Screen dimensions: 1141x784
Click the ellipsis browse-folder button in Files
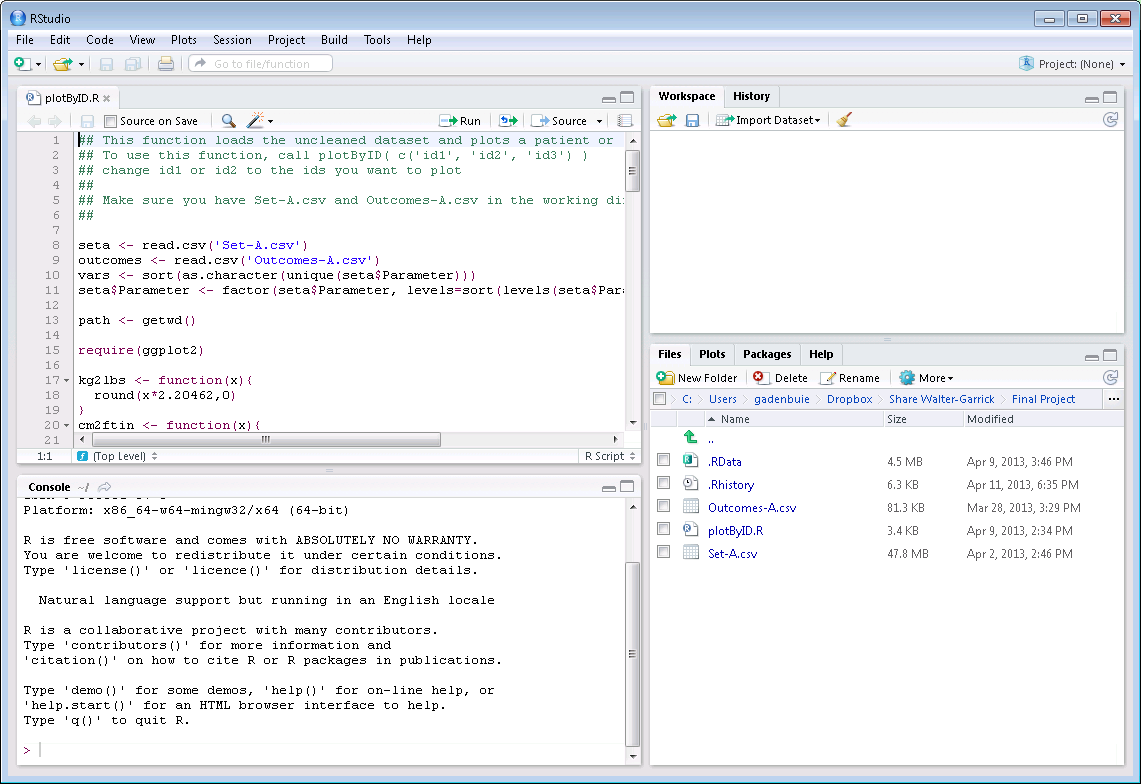point(1113,399)
